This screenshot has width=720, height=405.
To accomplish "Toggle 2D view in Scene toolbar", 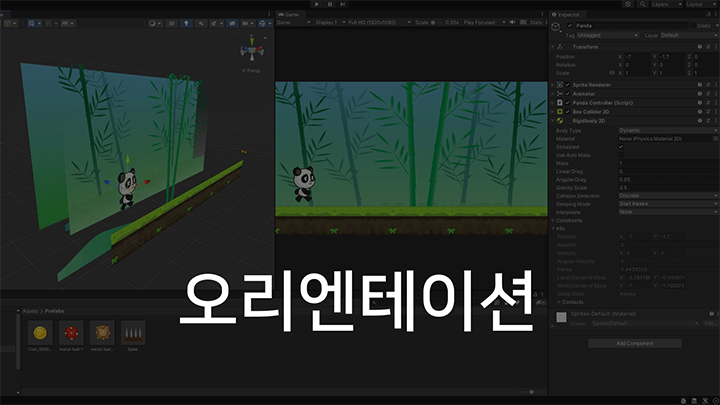I will pos(171,23).
